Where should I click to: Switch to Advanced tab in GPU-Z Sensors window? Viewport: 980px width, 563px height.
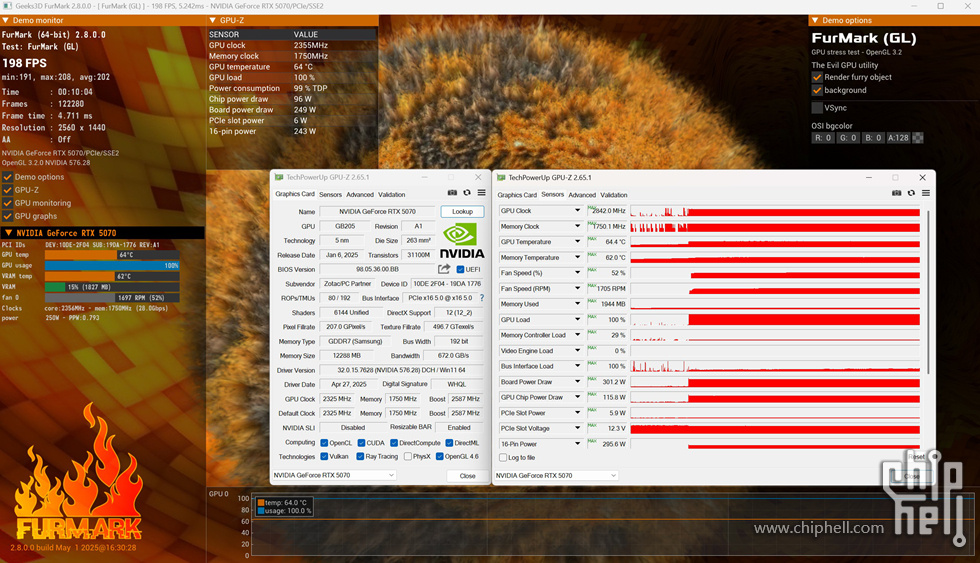pos(582,195)
